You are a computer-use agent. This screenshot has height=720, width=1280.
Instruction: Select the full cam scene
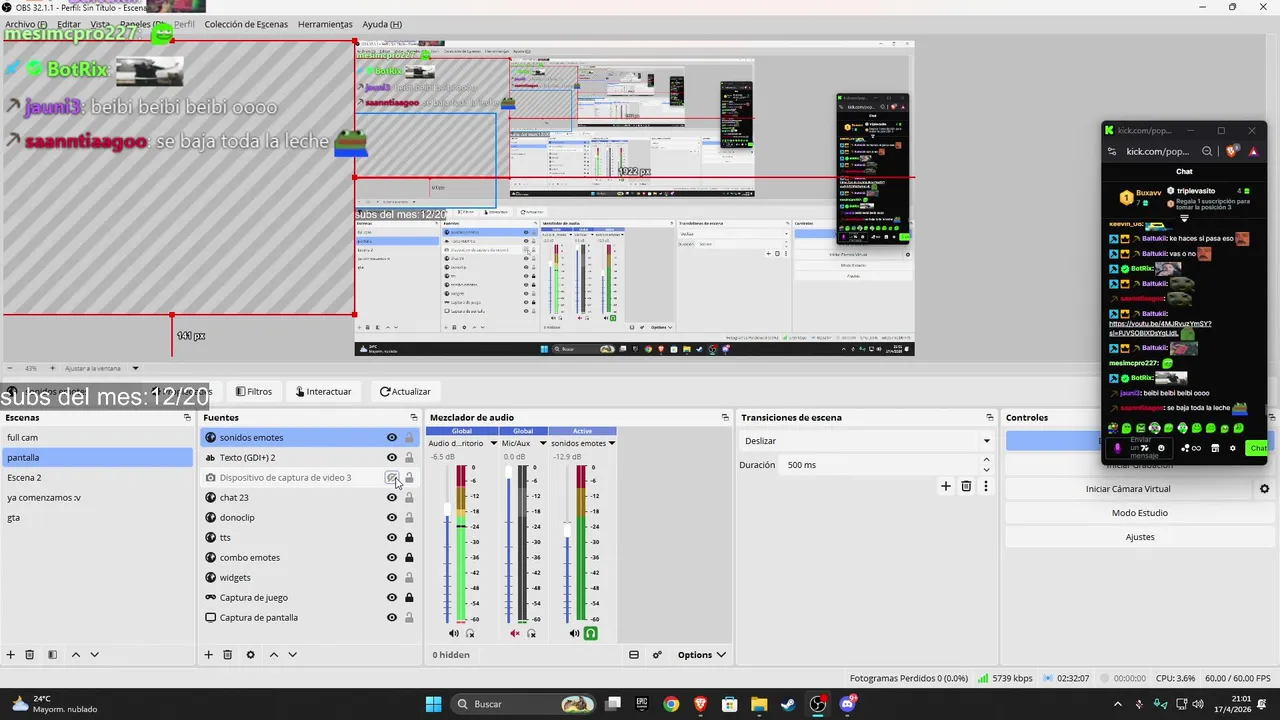pos(97,437)
